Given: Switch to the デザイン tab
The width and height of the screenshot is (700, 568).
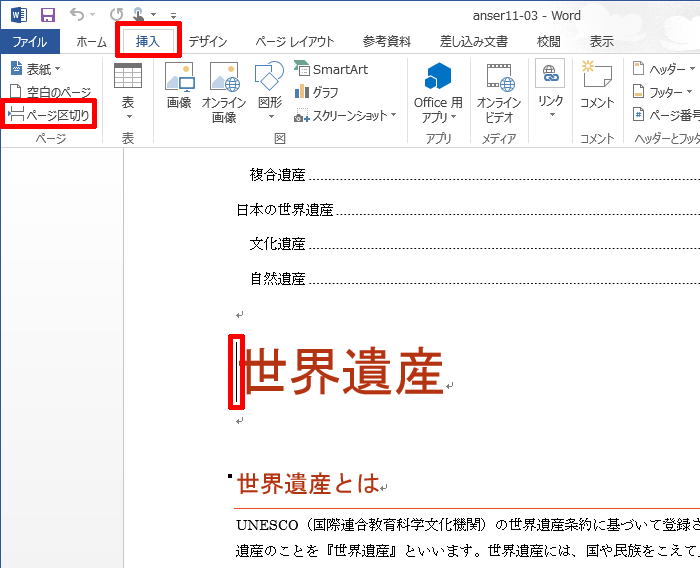Looking at the screenshot, I should [208, 42].
